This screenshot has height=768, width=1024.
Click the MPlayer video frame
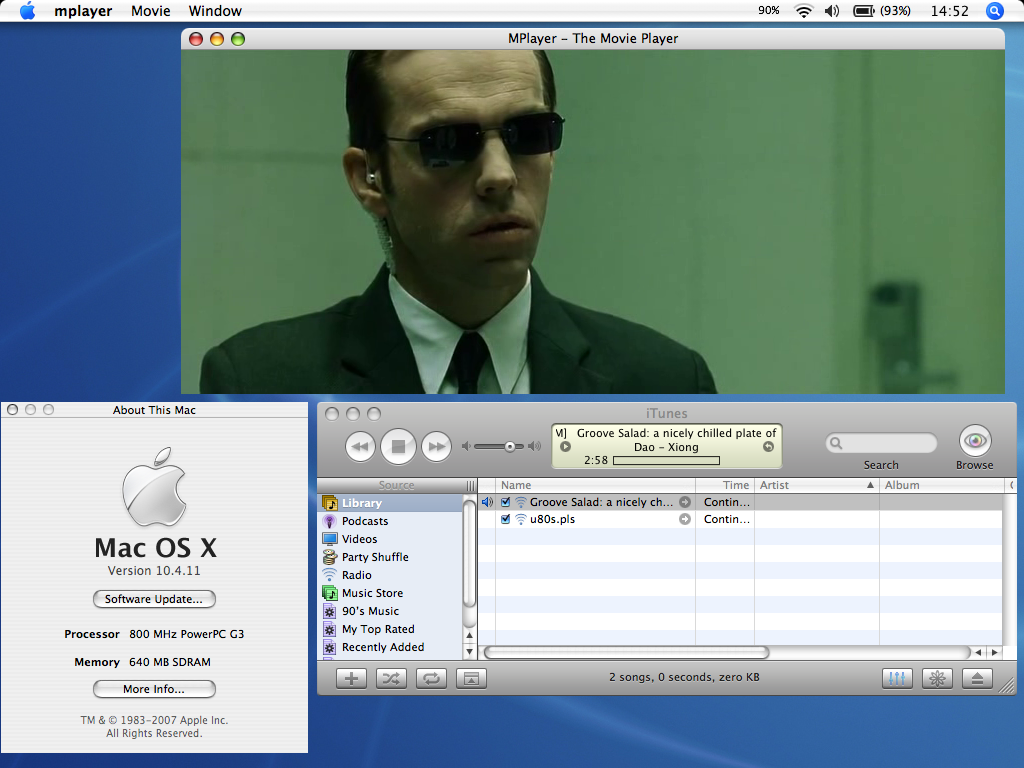tap(593, 222)
